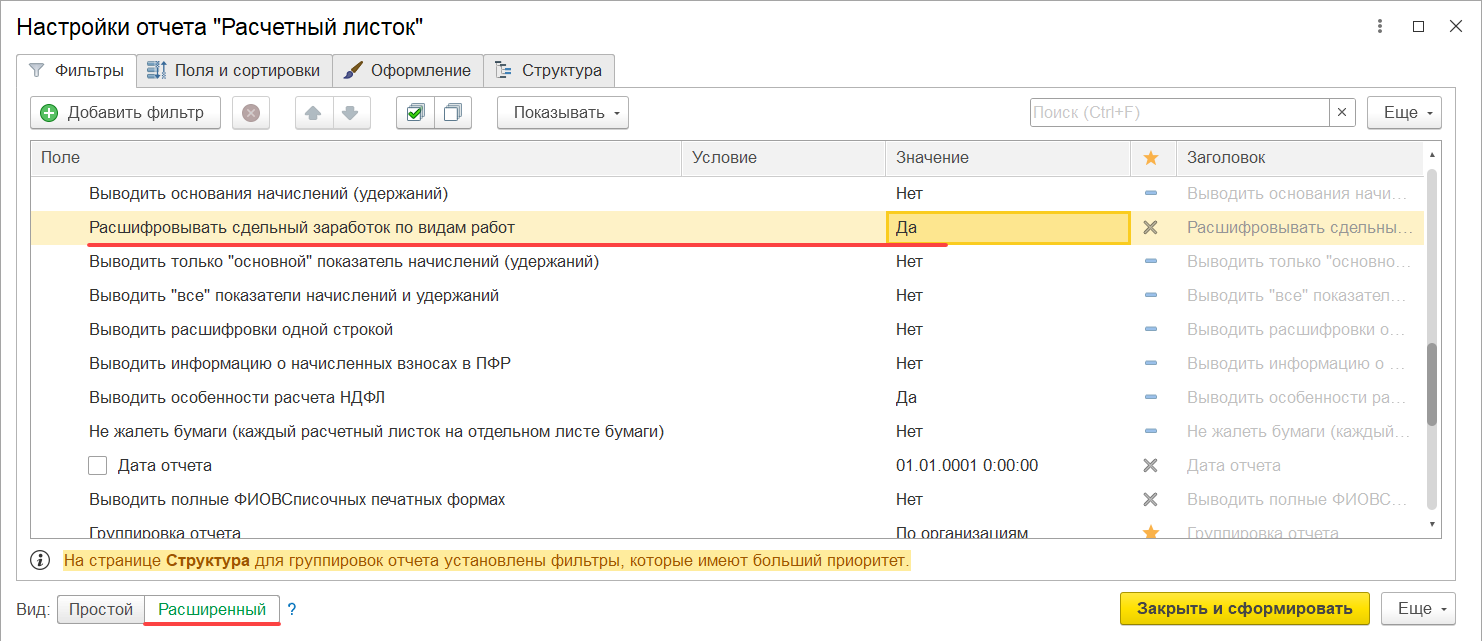
Task: Click the delete filter icon in toolbar
Action: [251, 113]
